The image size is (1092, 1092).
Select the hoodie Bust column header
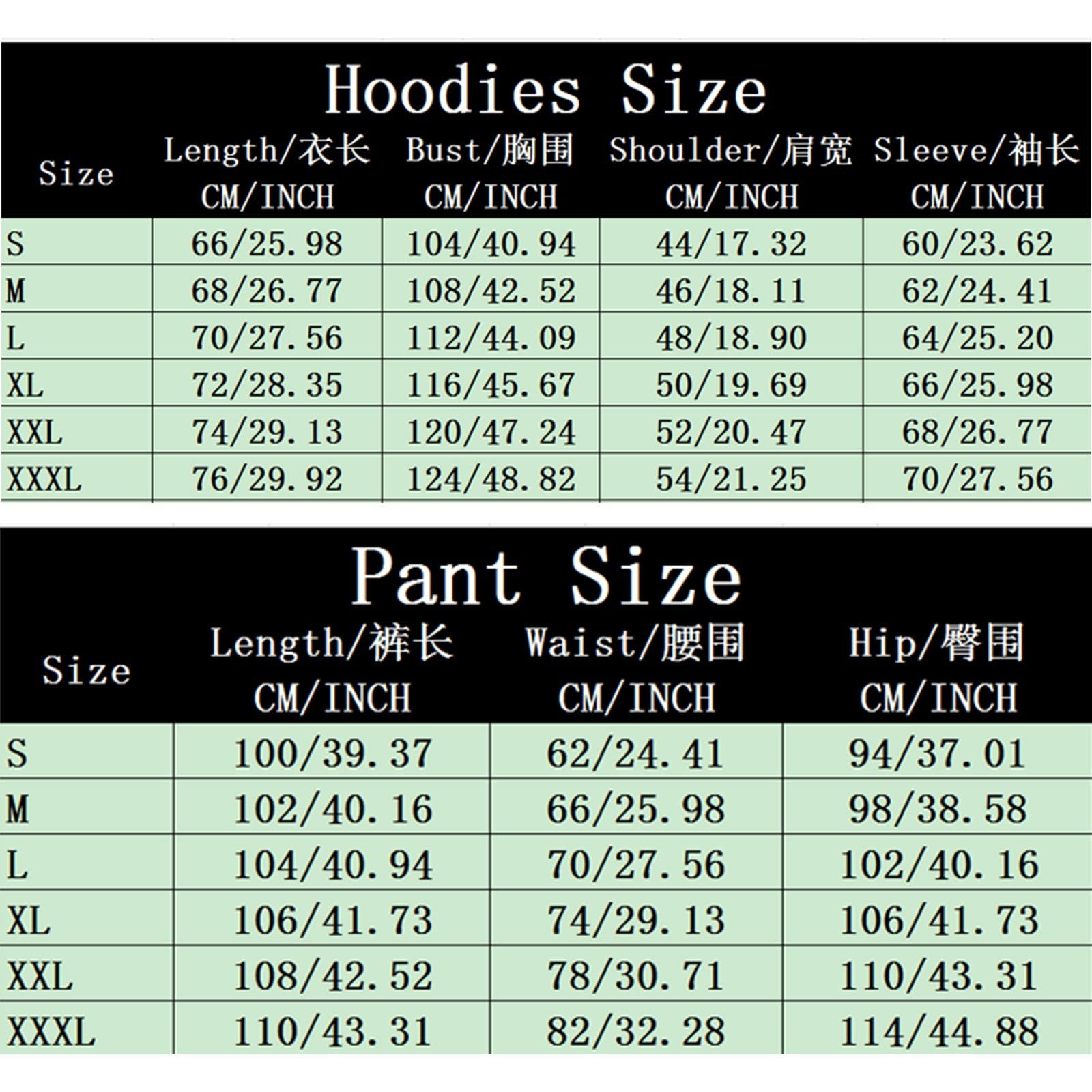click(490, 173)
